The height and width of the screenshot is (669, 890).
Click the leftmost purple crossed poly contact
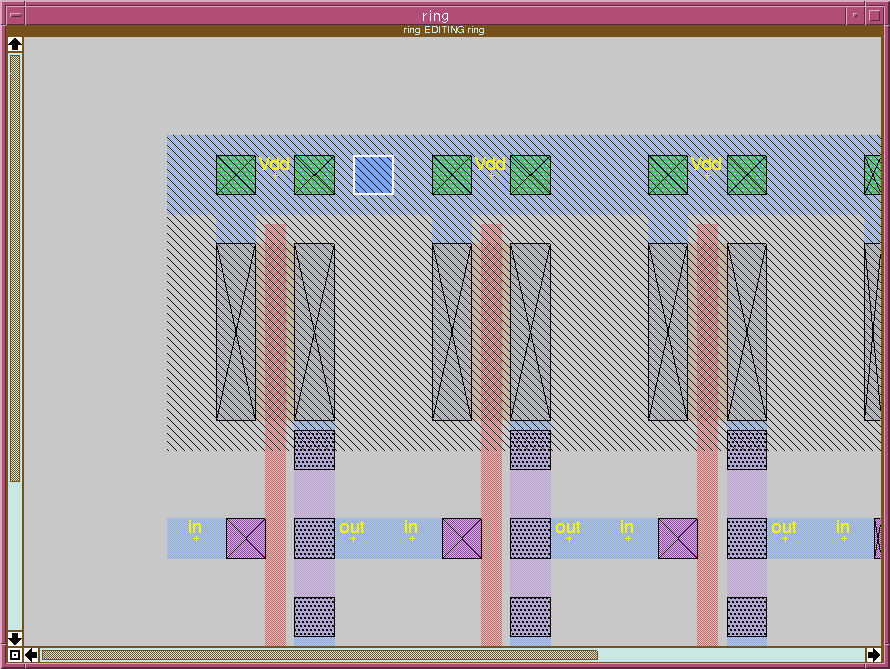[246, 538]
